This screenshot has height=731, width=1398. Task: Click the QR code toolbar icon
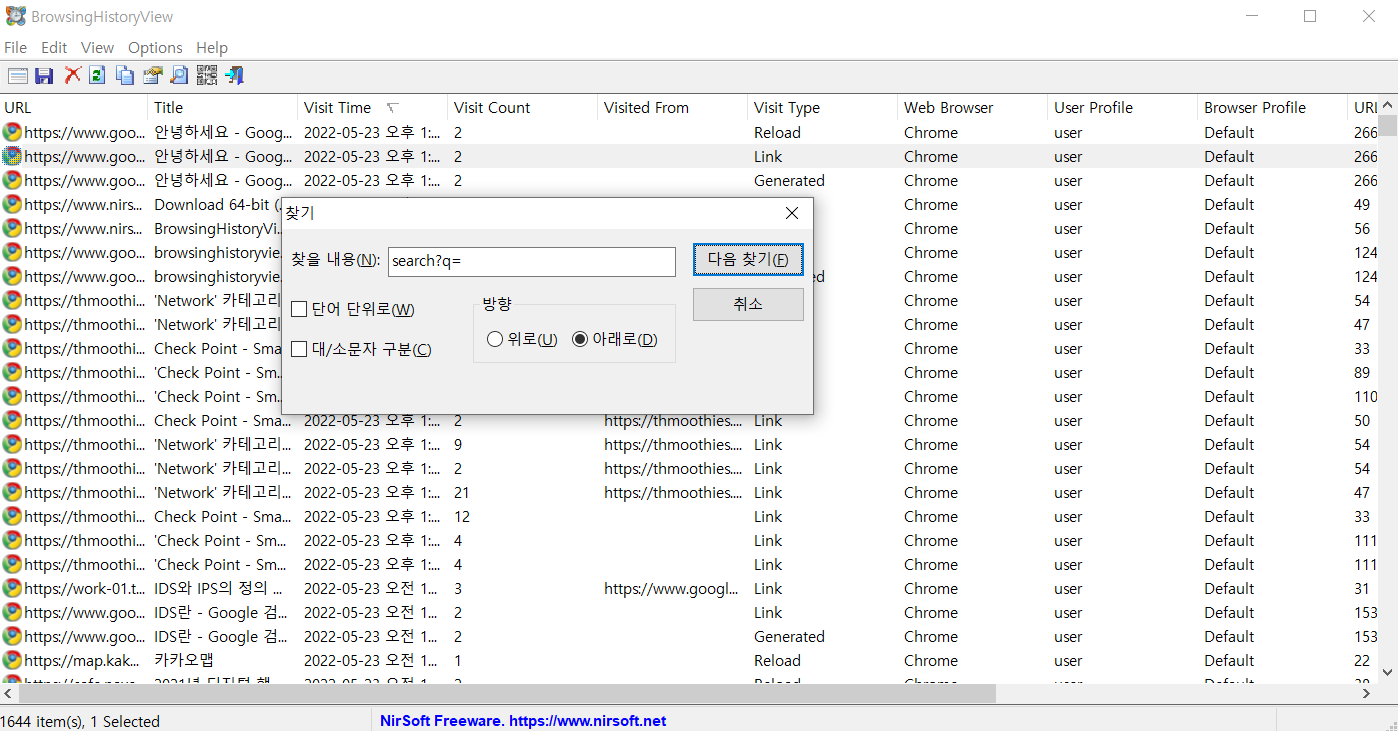(207, 75)
